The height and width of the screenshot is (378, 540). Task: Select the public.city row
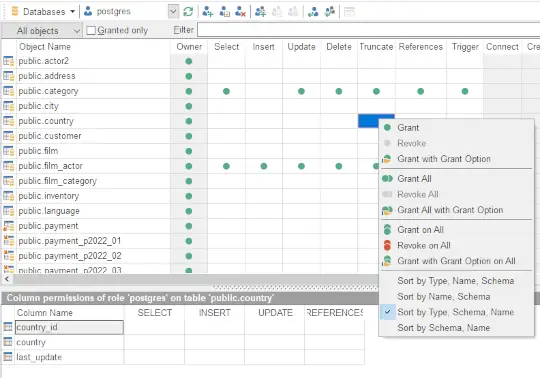coord(39,106)
